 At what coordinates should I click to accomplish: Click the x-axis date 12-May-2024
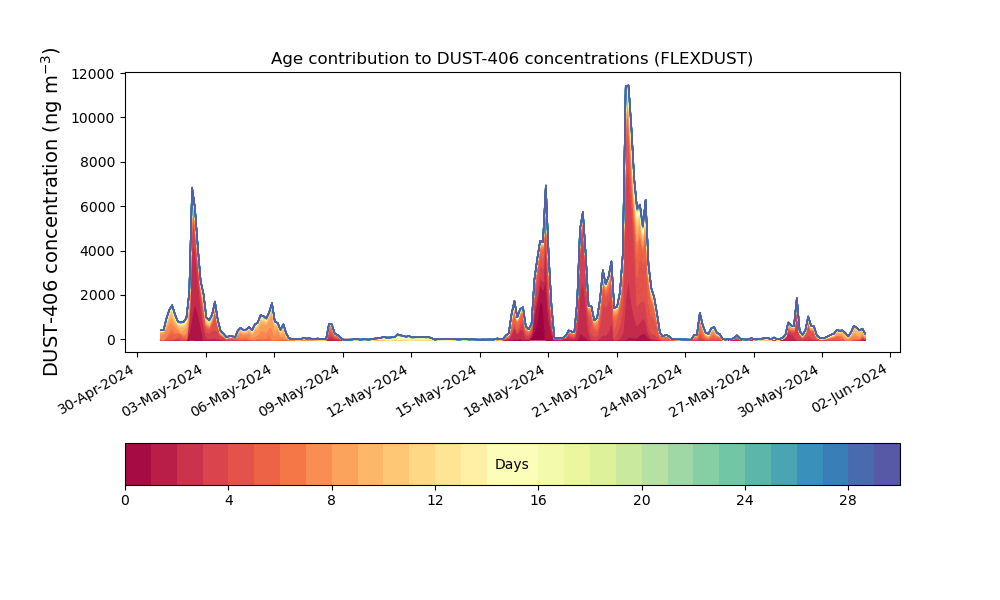[x=370, y=389]
